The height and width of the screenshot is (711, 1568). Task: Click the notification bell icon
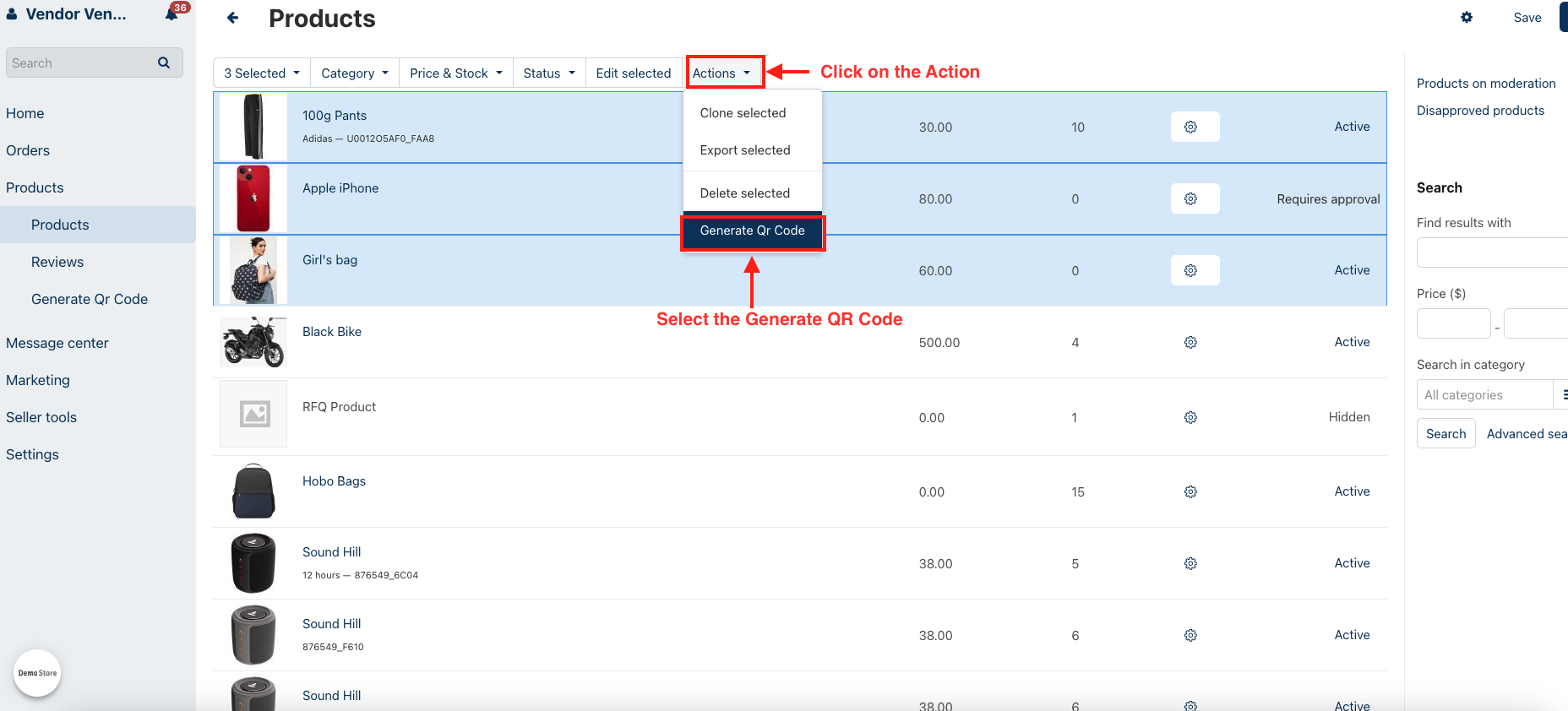click(x=172, y=14)
